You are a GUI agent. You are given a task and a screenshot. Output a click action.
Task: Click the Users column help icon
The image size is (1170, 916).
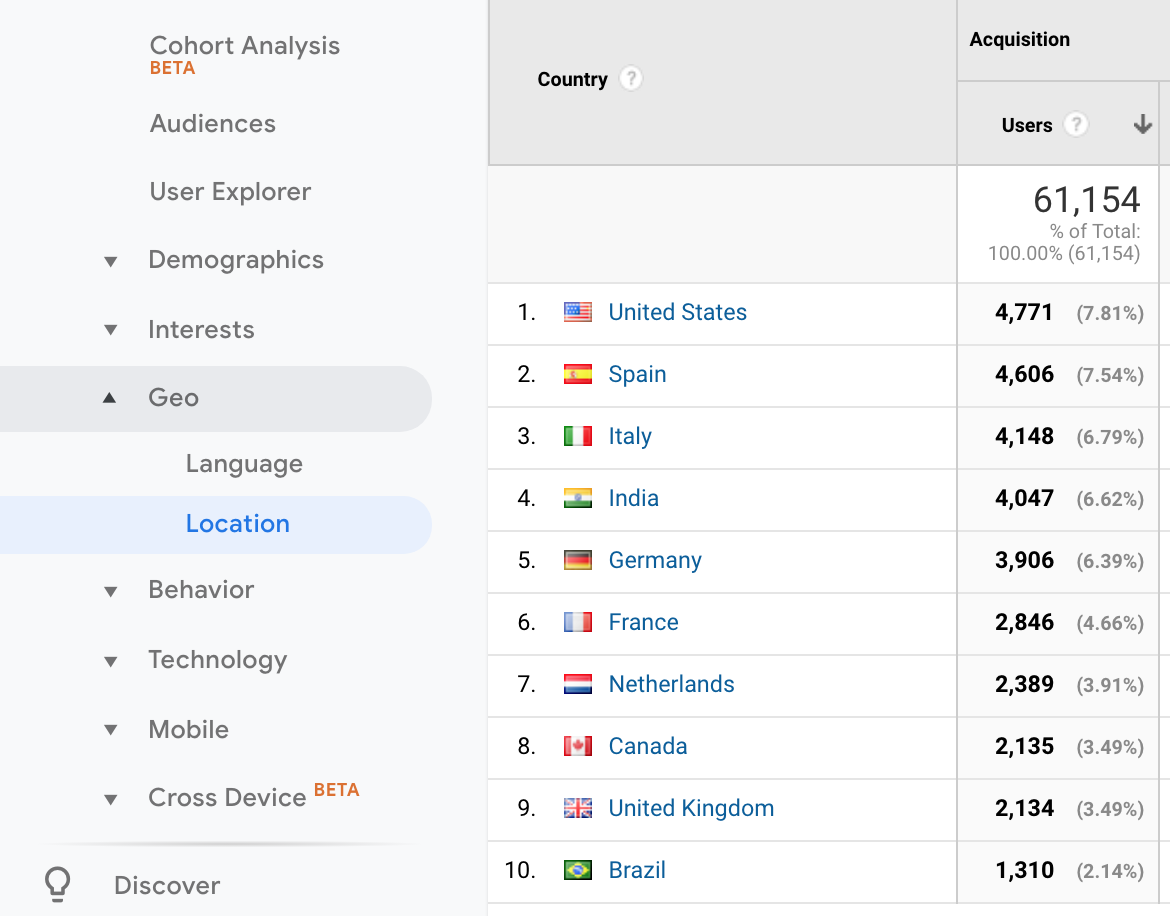coord(1076,125)
